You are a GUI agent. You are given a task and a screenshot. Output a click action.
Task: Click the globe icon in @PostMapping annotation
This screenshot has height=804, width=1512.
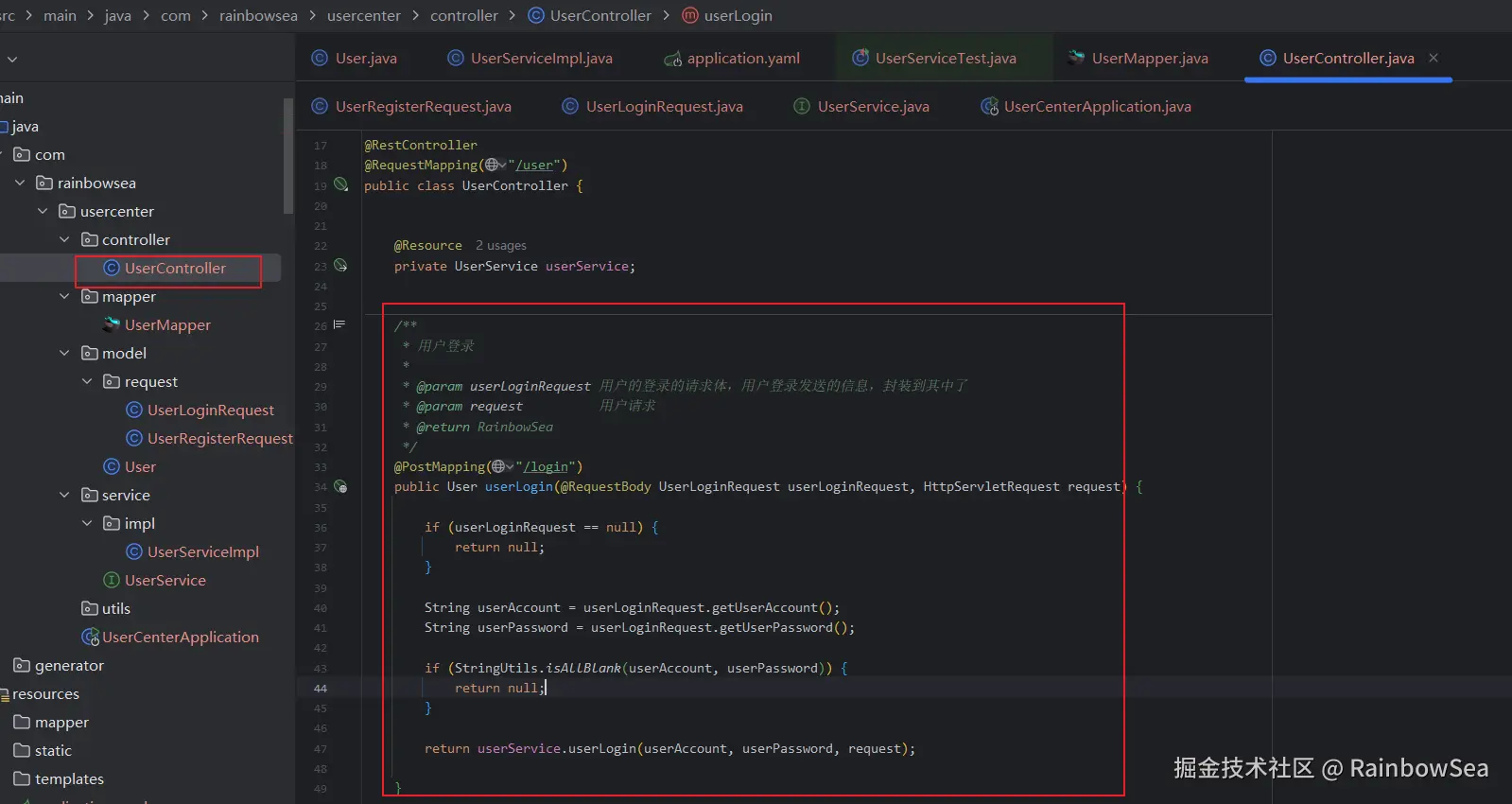498,467
